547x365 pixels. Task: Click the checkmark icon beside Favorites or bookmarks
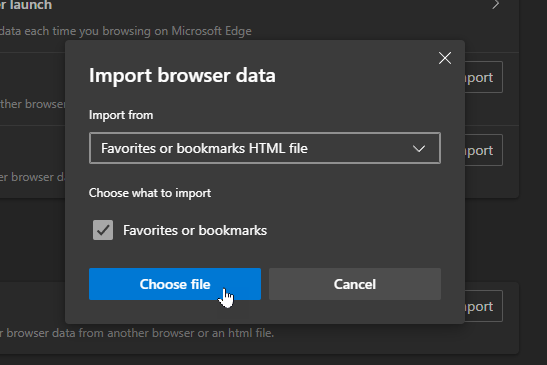103,230
